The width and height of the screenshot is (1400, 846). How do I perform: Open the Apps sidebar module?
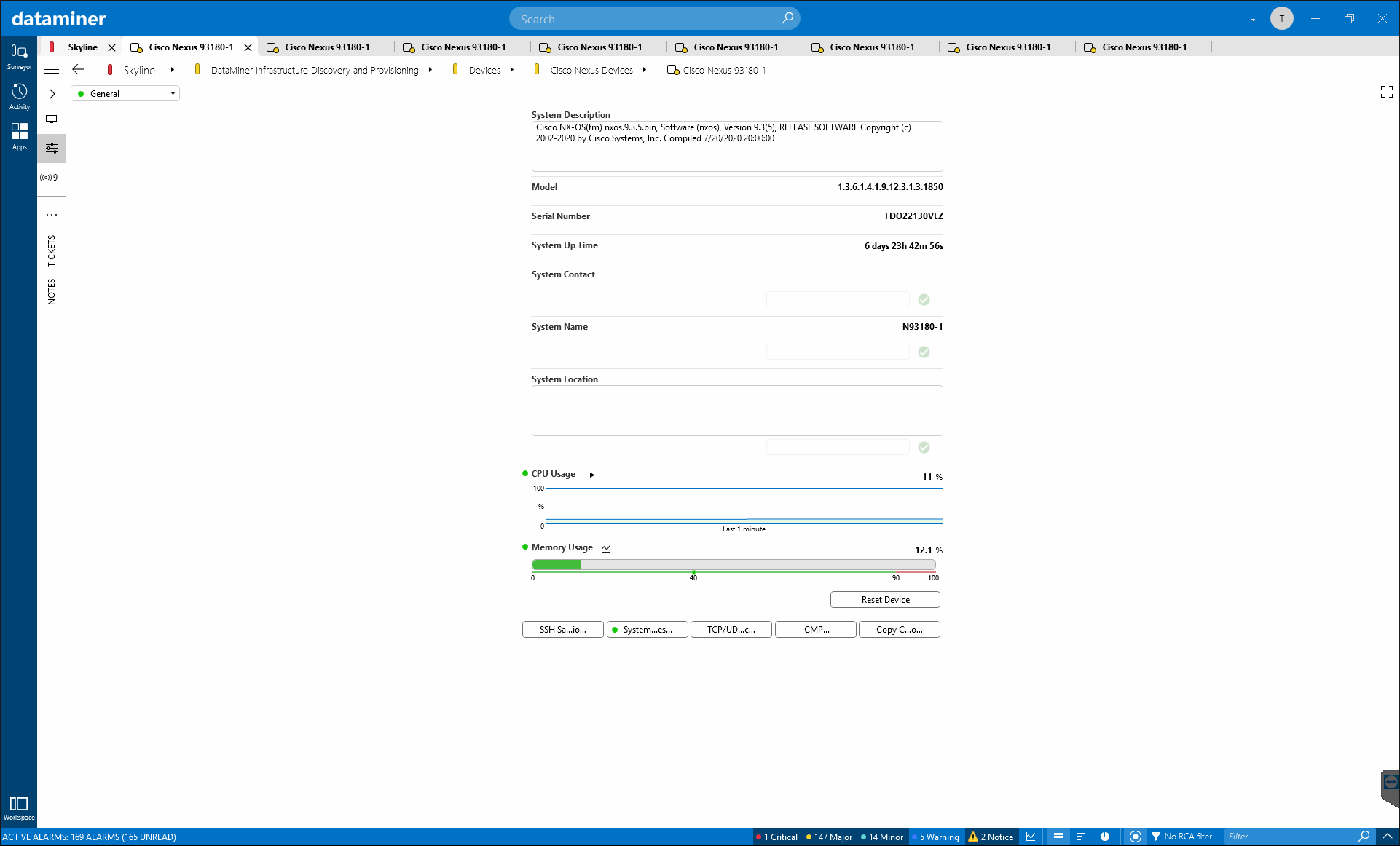19,136
